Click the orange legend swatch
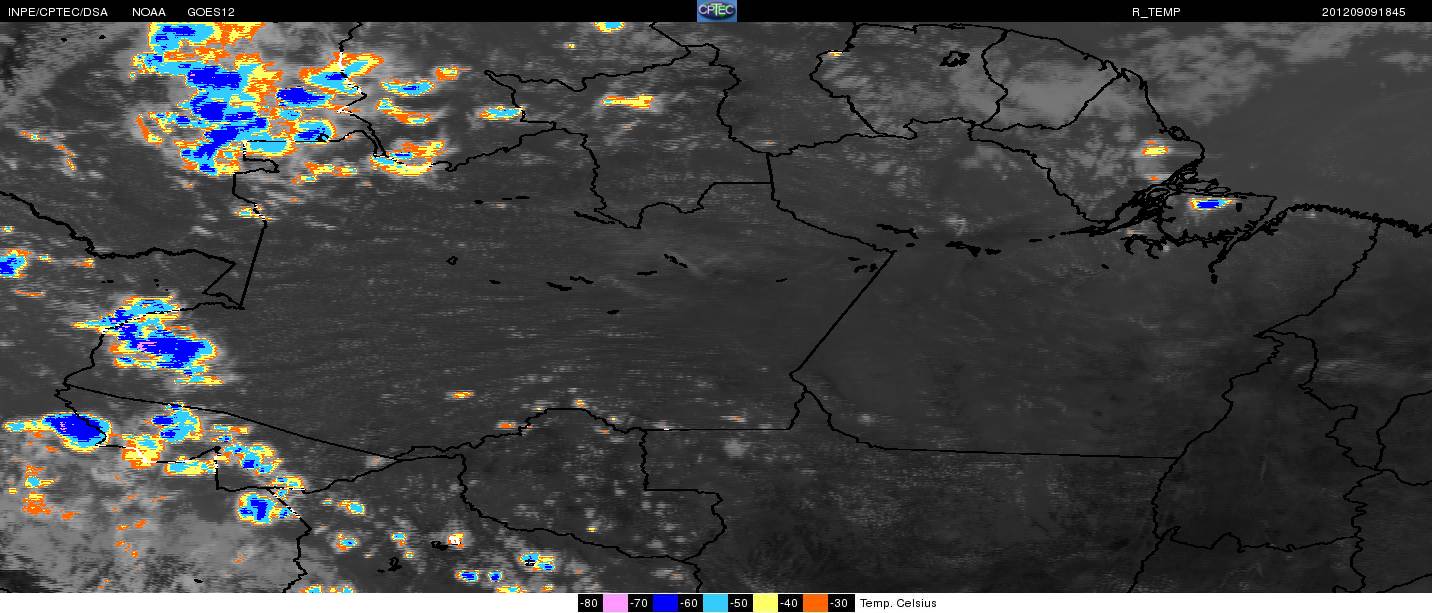1432x613 pixels. [815, 603]
